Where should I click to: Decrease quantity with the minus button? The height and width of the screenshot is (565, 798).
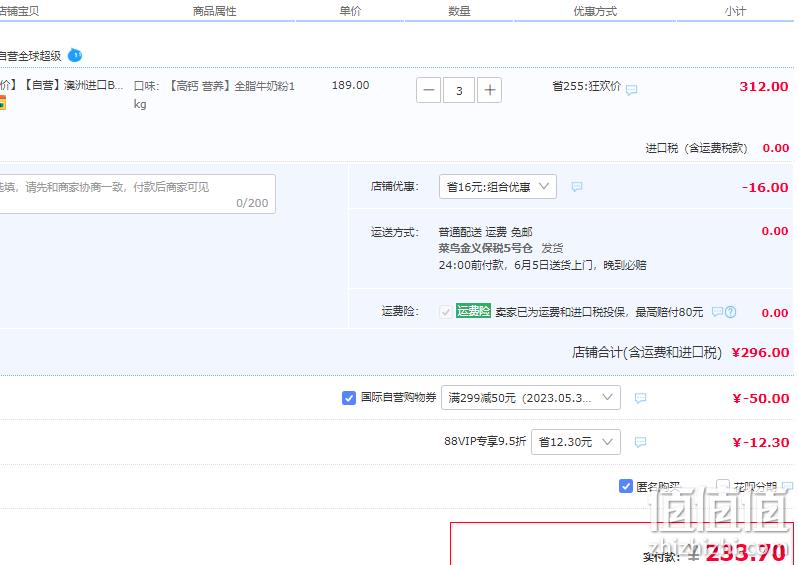[429, 90]
